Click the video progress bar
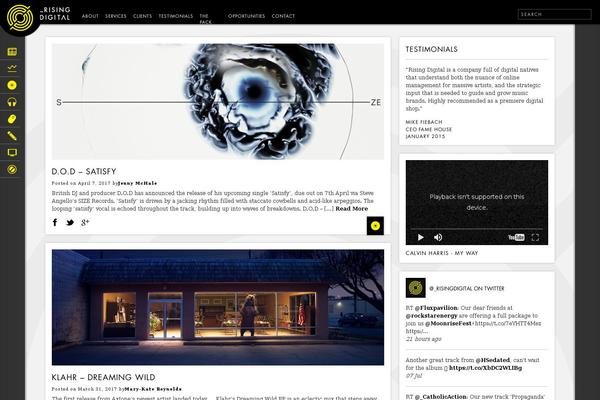This screenshot has width=600, height=400. (x=476, y=229)
